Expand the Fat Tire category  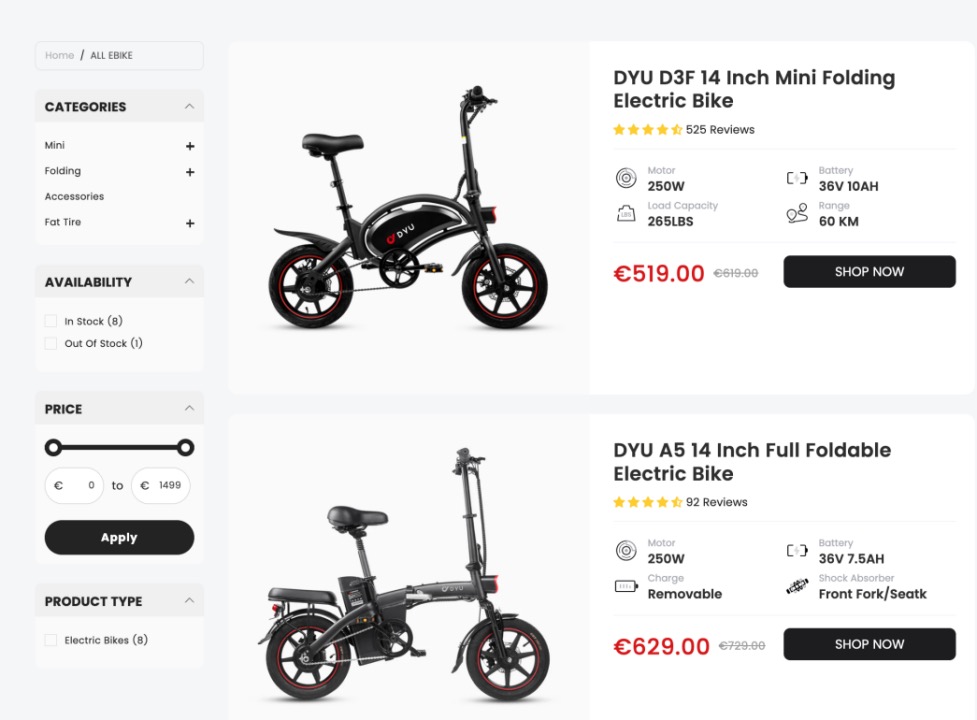pyautogui.click(x=190, y=223)
